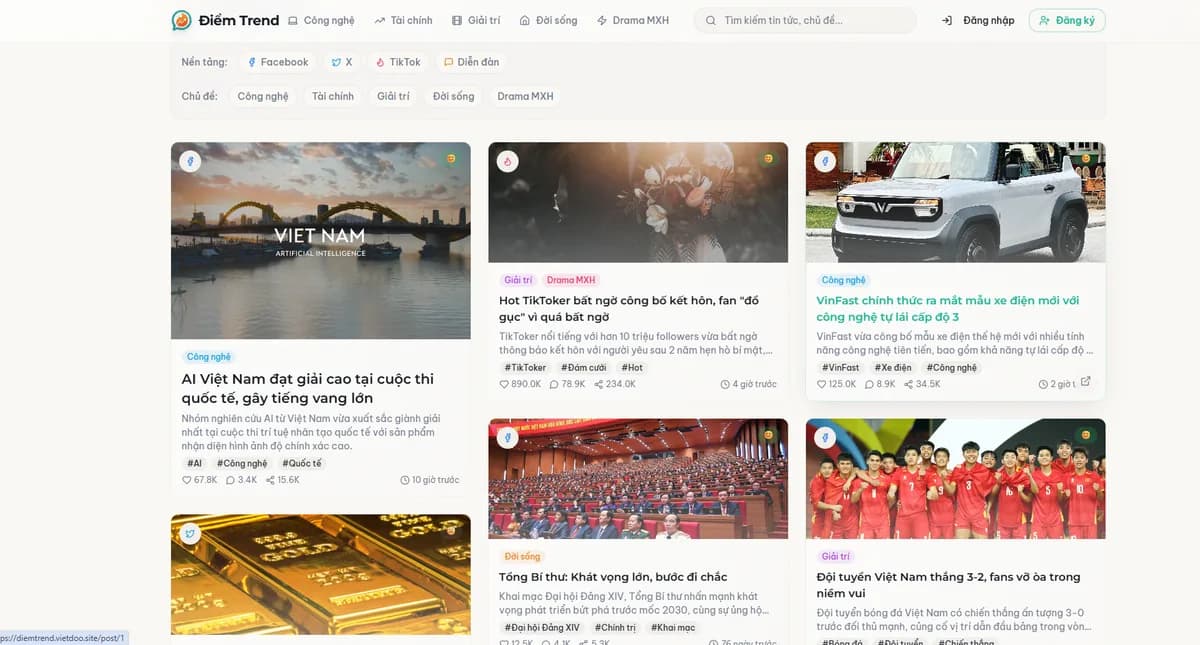Open the football team in red jerseys thumbnail
This screenshot has height=645, width=1200.
pyautogui.click(x=956, y=478)
